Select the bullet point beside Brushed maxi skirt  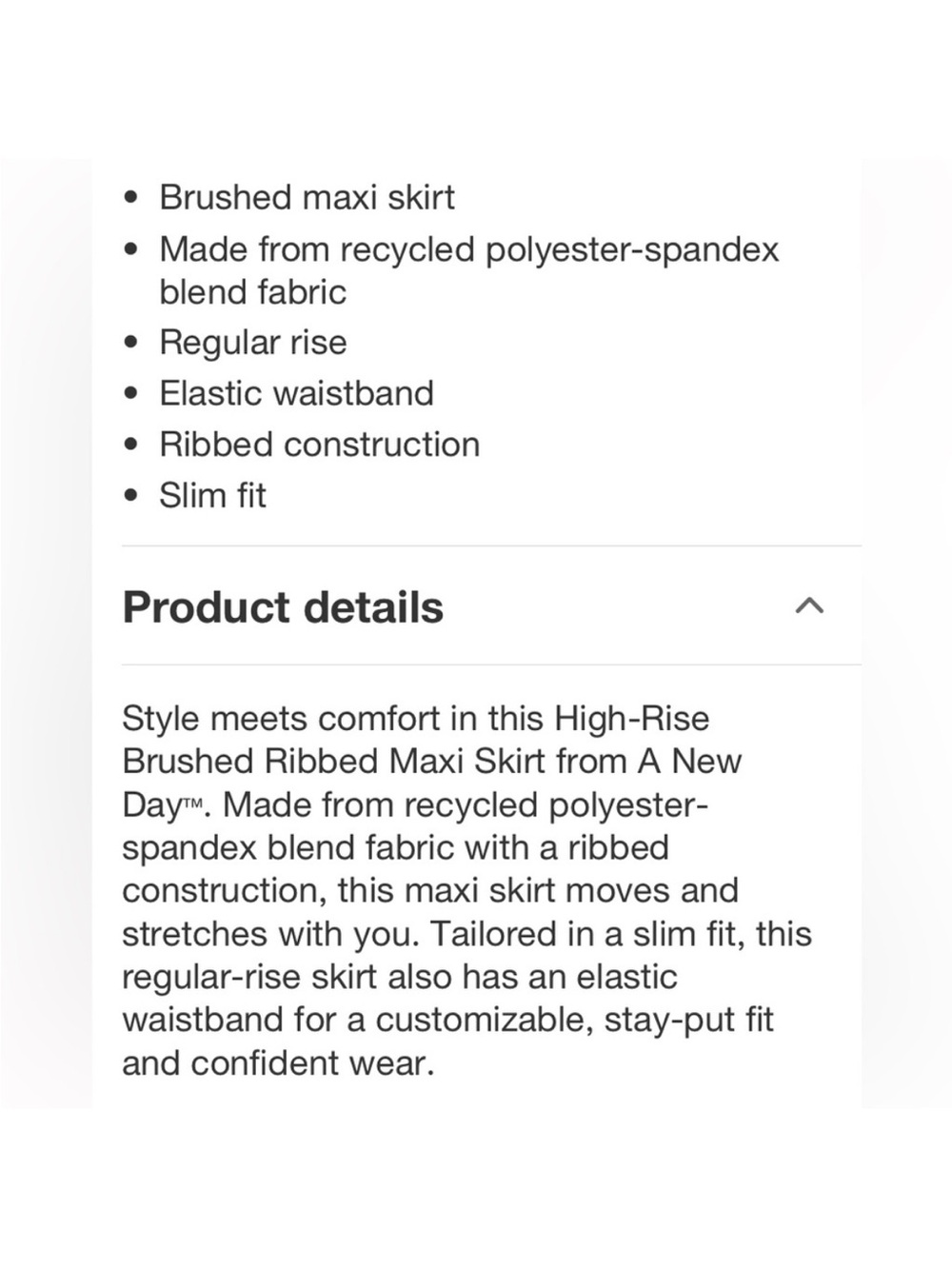[x=130, y=197]
